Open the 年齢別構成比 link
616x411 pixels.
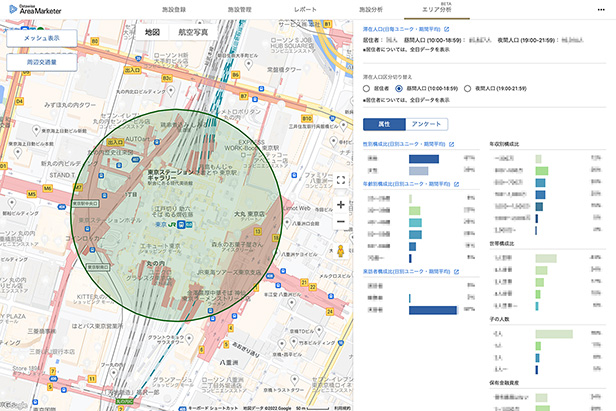tap(407, 184)
